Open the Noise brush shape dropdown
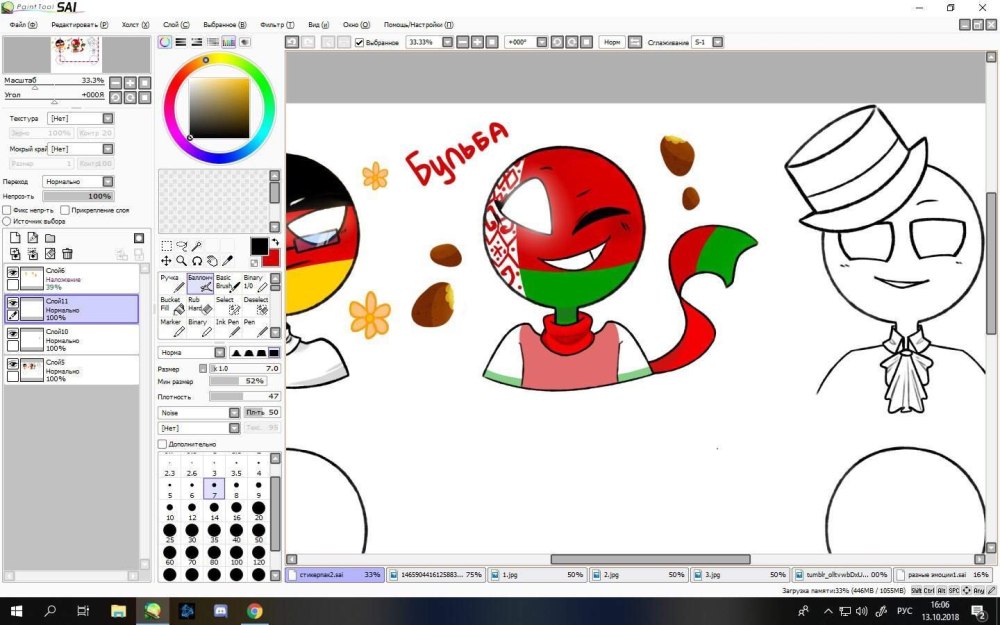 pos(234,413)
